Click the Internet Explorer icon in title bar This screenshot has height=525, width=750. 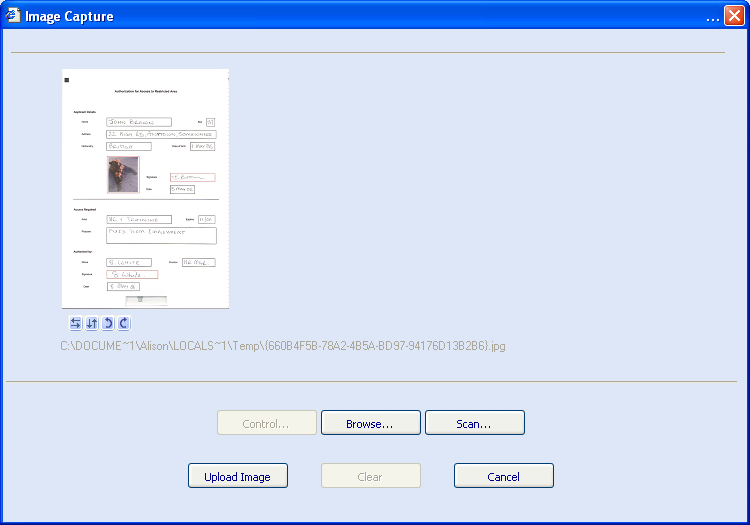[14, 16]
